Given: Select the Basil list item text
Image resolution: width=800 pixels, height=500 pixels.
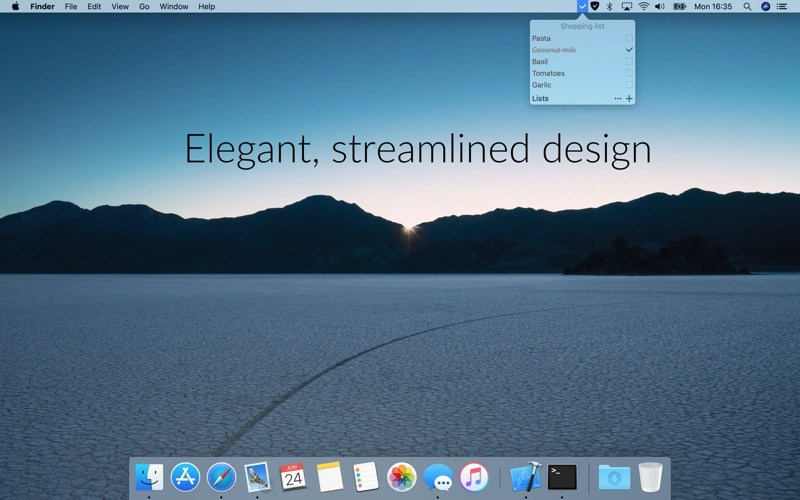Looking at the screenshot, I should coord(540,62).
